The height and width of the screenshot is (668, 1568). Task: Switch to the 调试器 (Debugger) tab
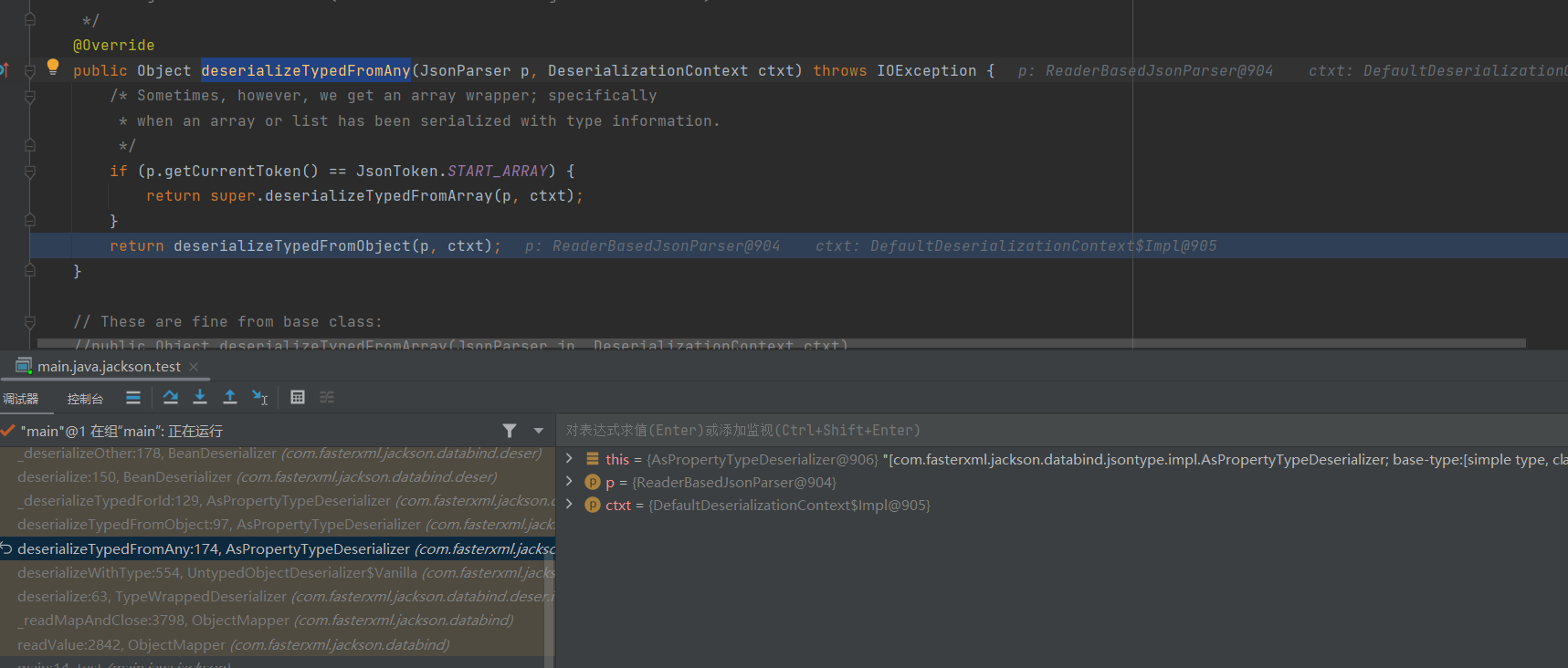21,399
